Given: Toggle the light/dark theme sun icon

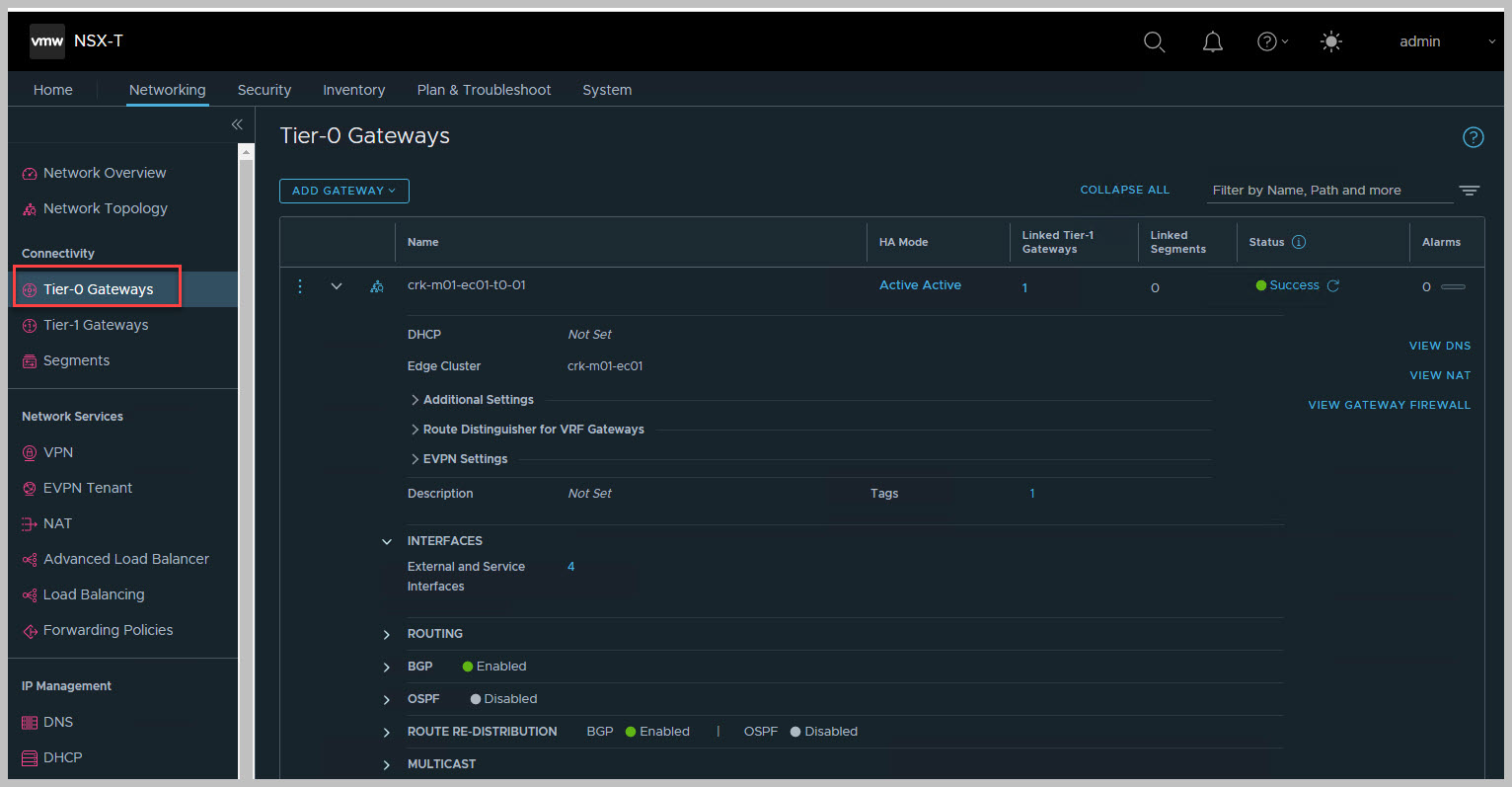Looking at the screenshot, I should (1330, 41).
